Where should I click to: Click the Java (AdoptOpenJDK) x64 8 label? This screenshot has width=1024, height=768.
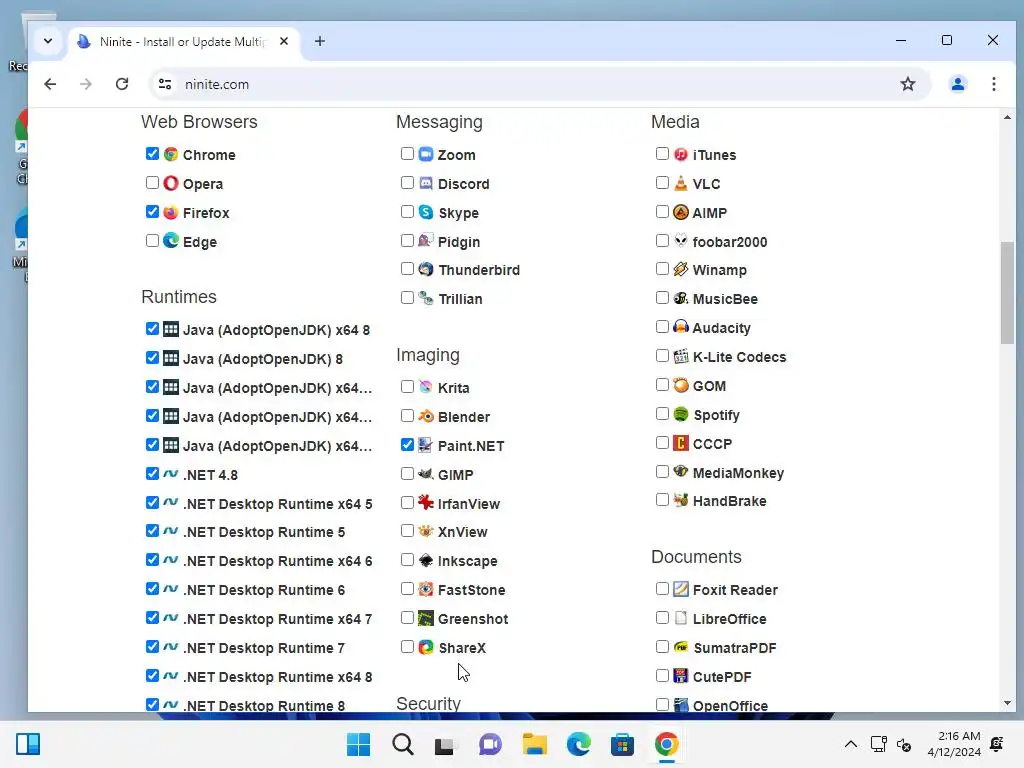click(x=276, y=330)
